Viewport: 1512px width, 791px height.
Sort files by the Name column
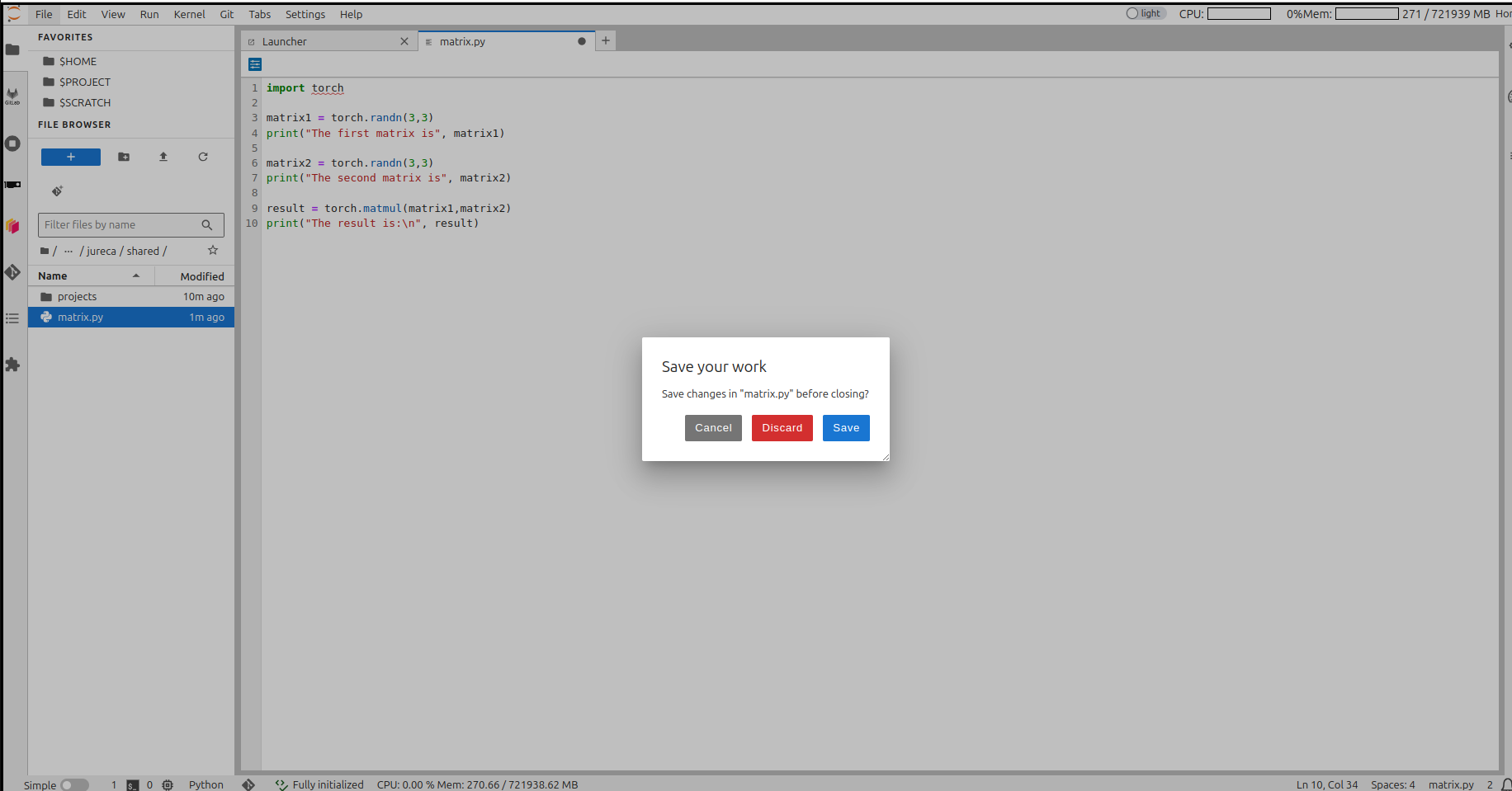pyautogui.click(x=53, y=276)
